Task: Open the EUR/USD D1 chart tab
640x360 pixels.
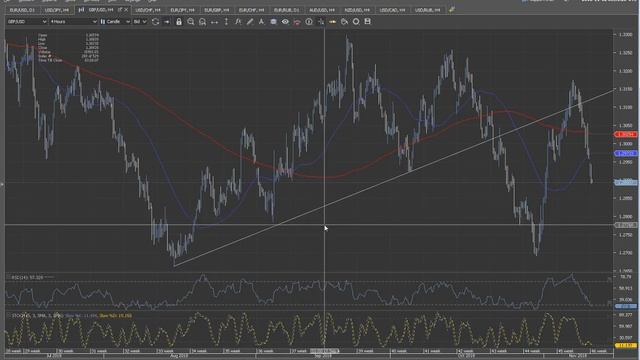Action: tap(22, 9)
